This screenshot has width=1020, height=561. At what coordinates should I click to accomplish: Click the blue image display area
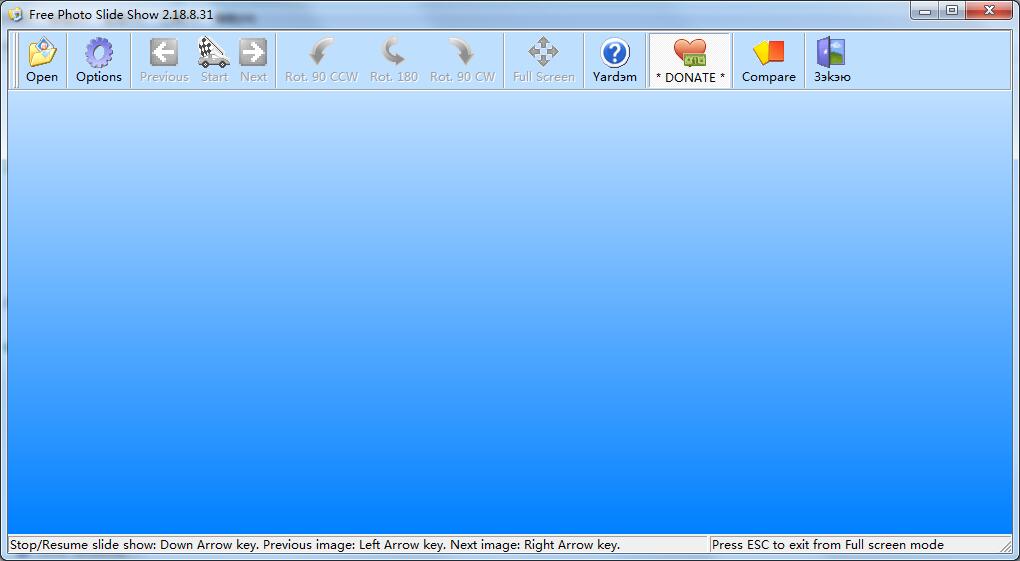tap(510, 312)
